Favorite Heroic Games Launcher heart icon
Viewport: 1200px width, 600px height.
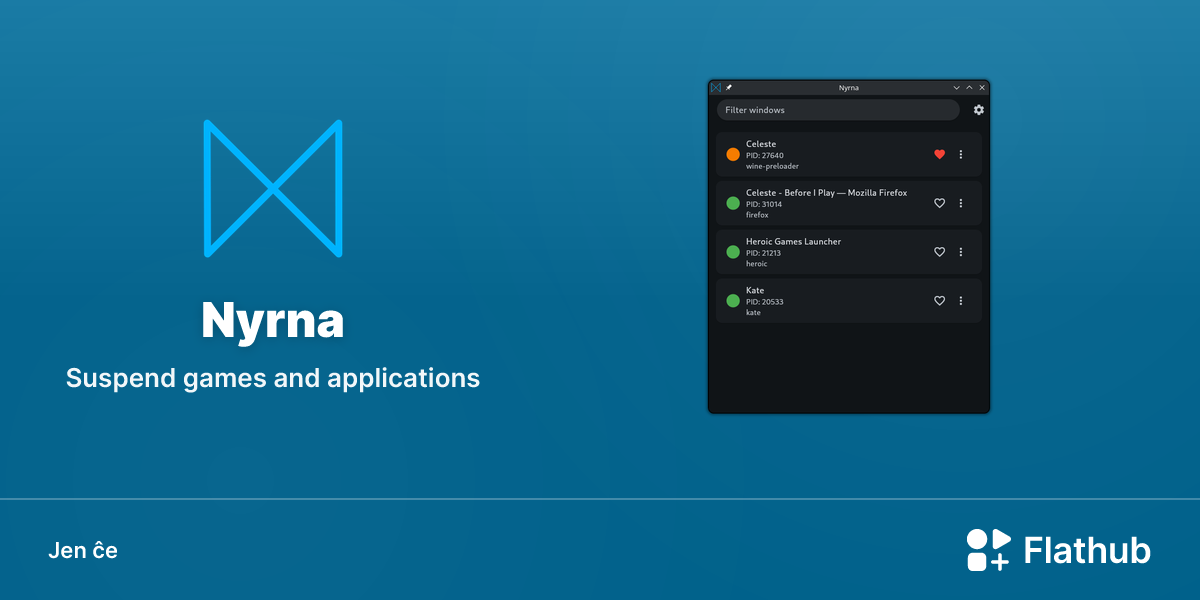[939, 252]
